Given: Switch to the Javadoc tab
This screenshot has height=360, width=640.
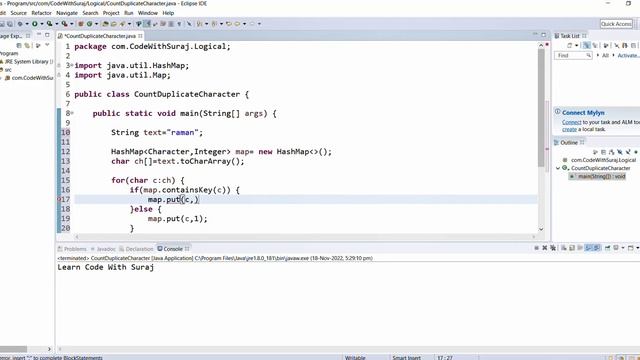Looking at the screenshot, I should tap(103, 249).
